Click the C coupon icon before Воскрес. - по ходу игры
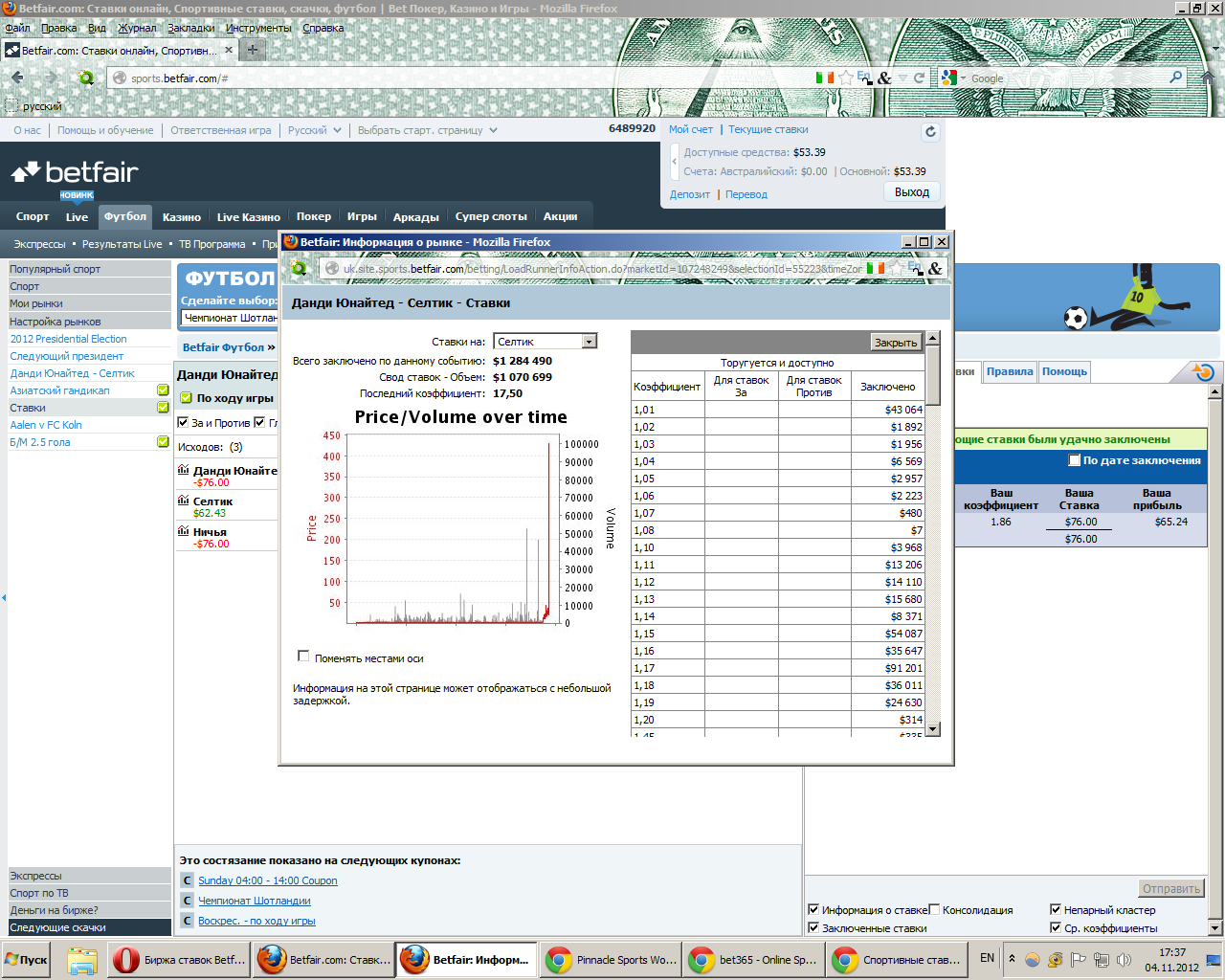The image size is (1225, 980). (x=188, y=921)
